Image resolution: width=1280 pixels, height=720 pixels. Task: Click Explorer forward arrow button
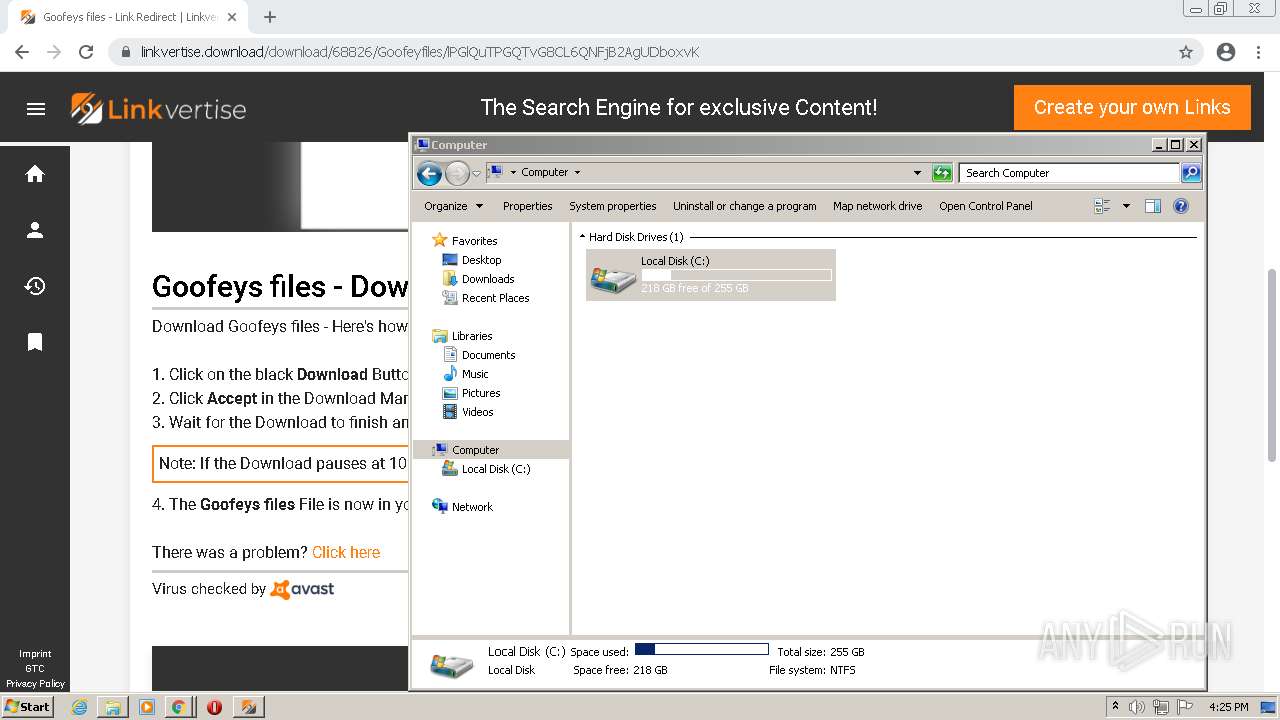pyautogui.click(x=457, y=173)
